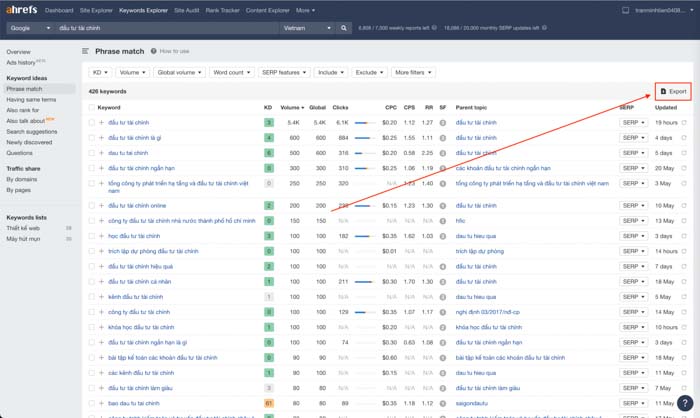Click the Export button
This screenshot has height=418, width=700.
(x=673, y=91)
